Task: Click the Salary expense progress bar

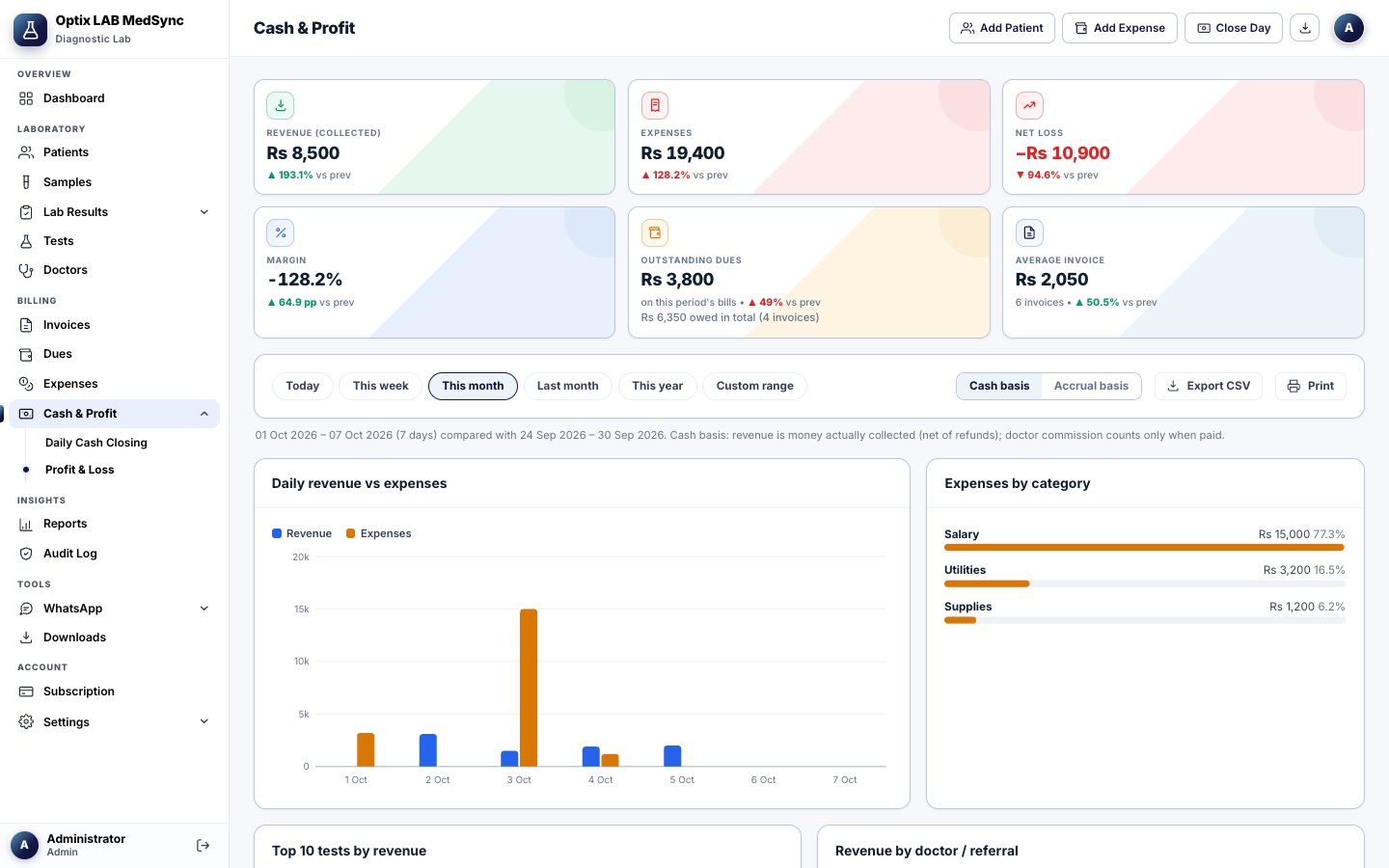Action: point(1144,548)
